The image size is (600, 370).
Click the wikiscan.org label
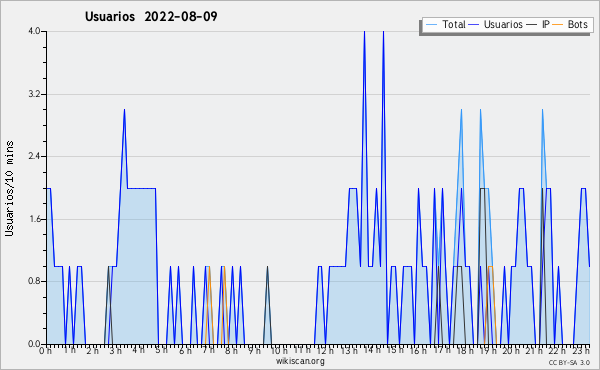pos(300,361)
